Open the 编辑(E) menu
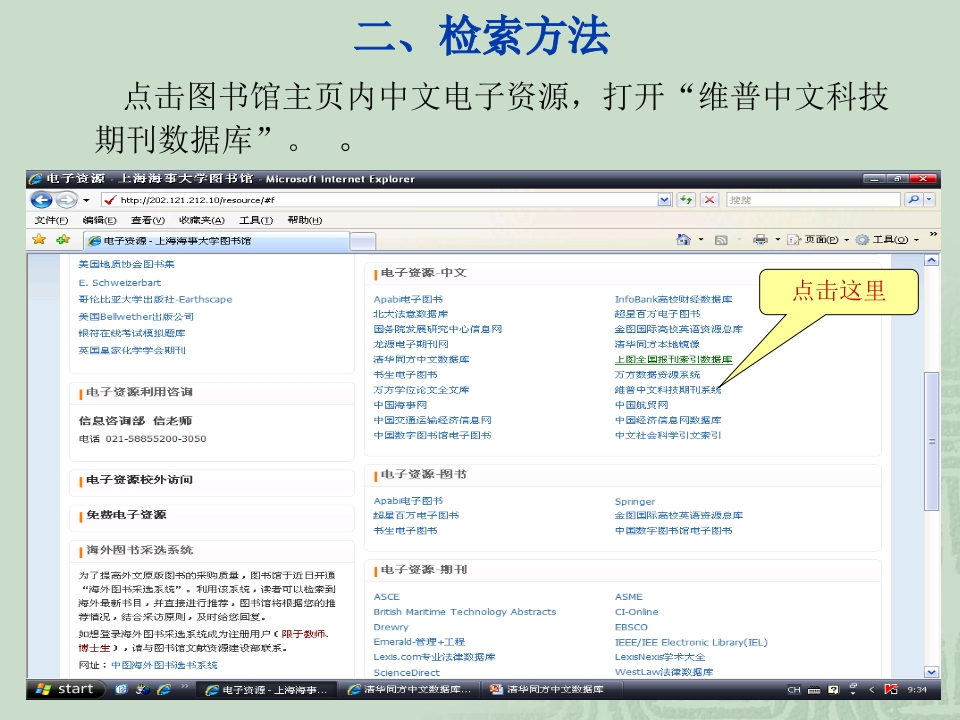 coord(99,220)
